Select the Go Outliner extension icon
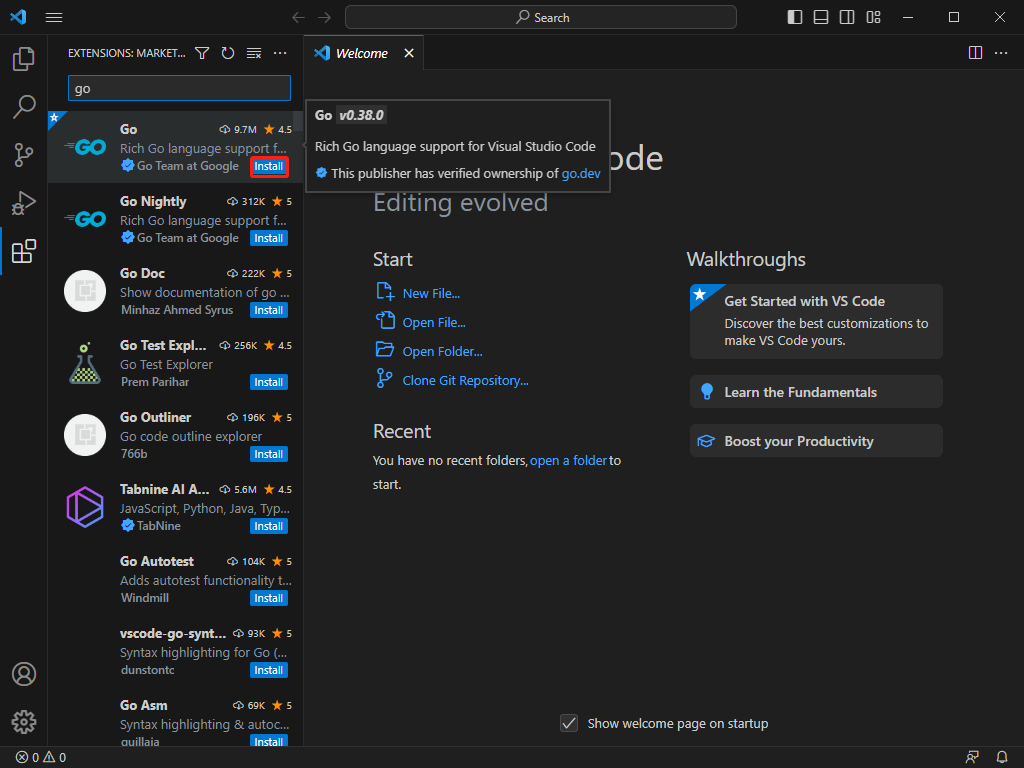 point(85,435)
